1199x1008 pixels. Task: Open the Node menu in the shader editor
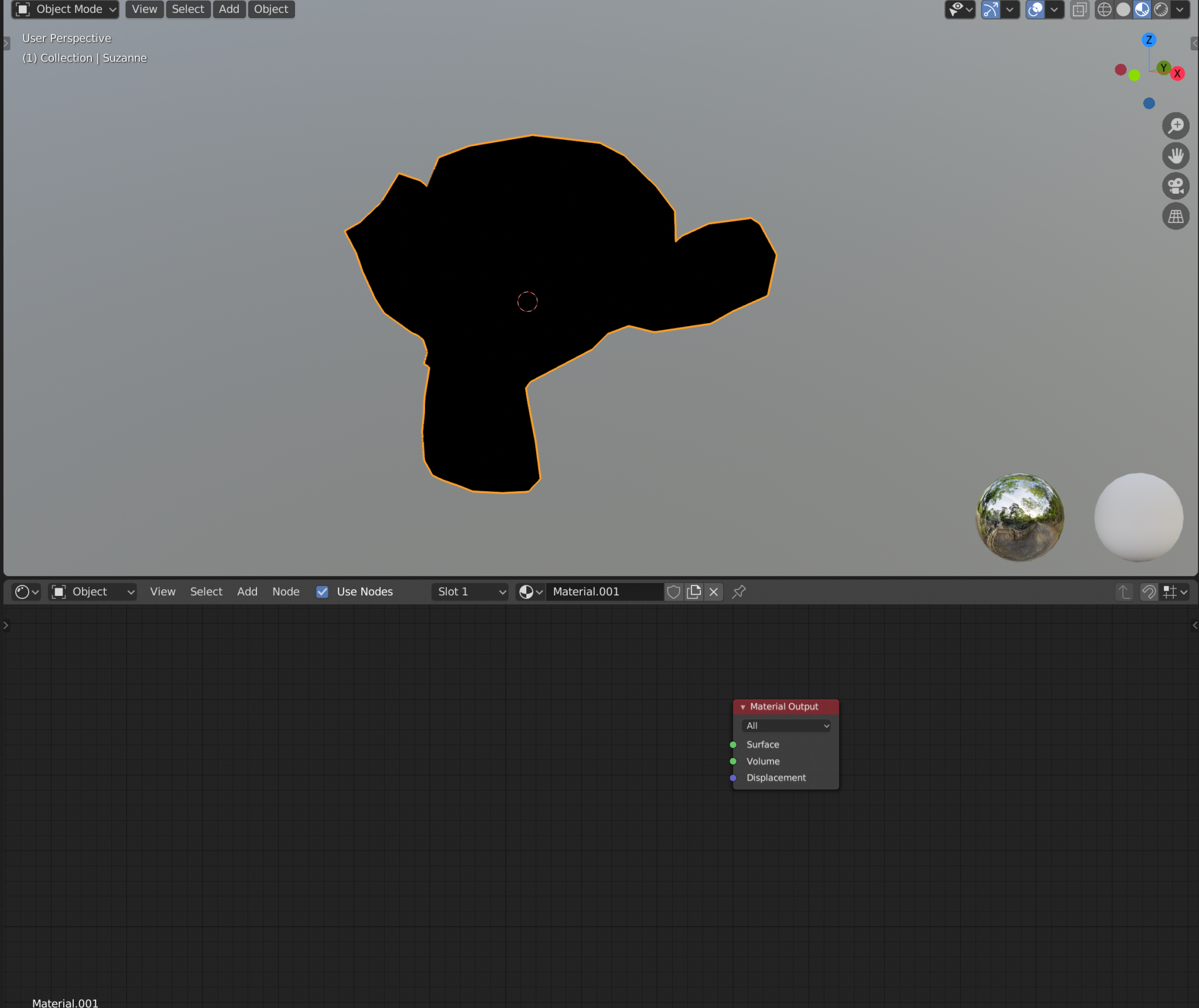[286, 592]
